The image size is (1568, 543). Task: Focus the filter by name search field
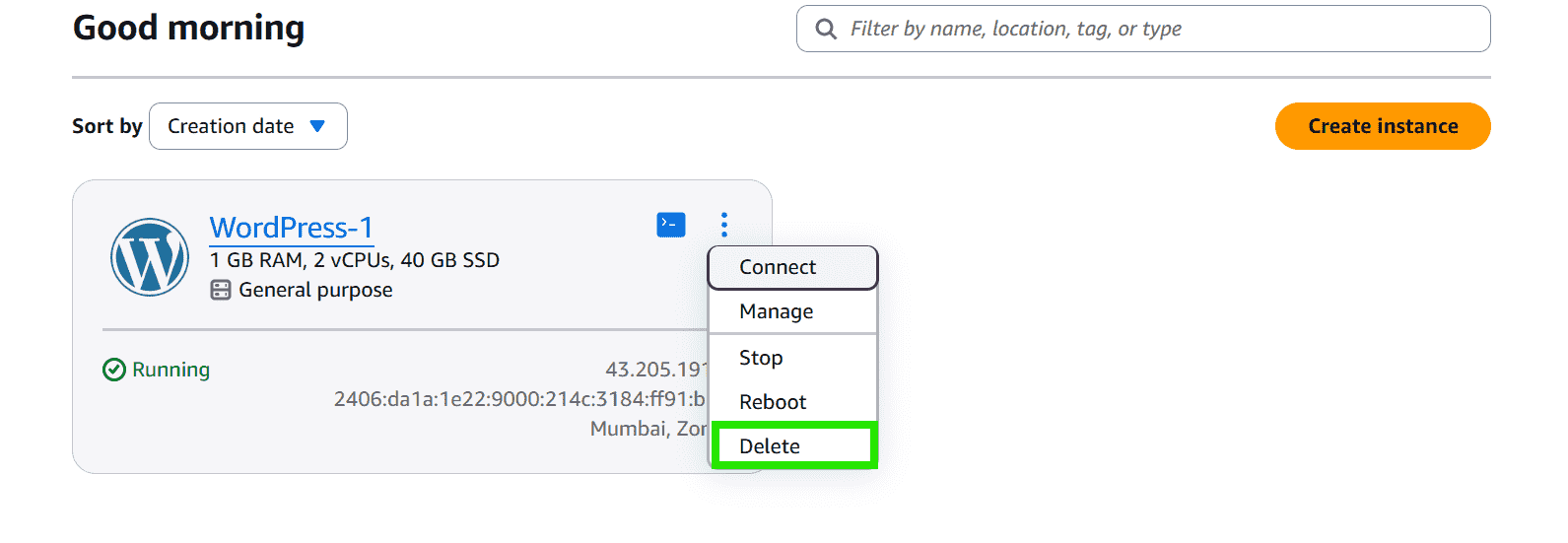point(1143,29)
